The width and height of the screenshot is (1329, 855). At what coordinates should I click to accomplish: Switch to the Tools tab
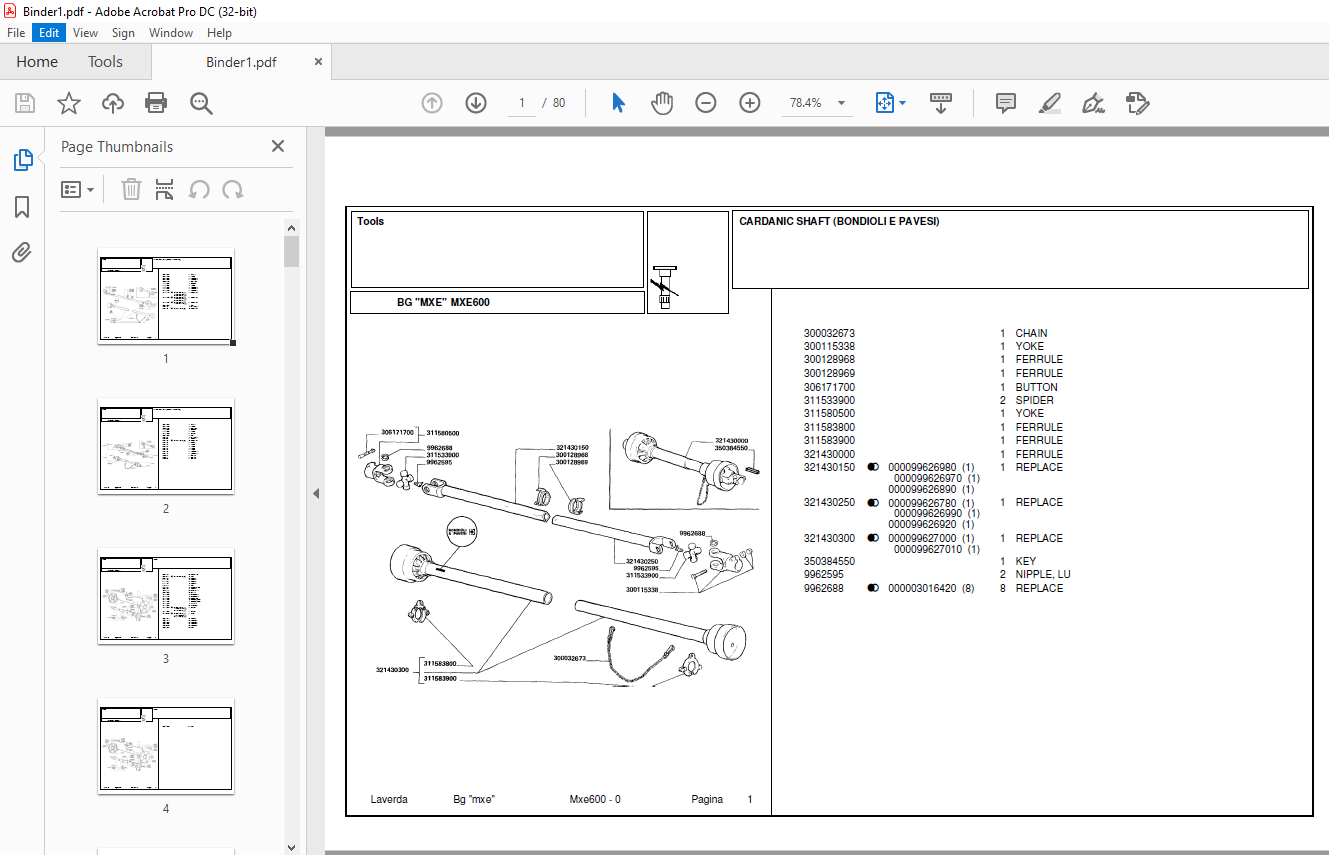click(105, 62)
